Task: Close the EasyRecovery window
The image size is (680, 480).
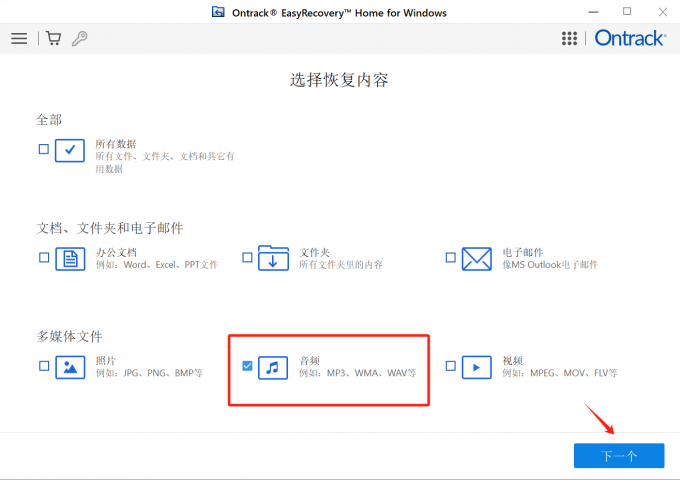Action: (663, 12)
